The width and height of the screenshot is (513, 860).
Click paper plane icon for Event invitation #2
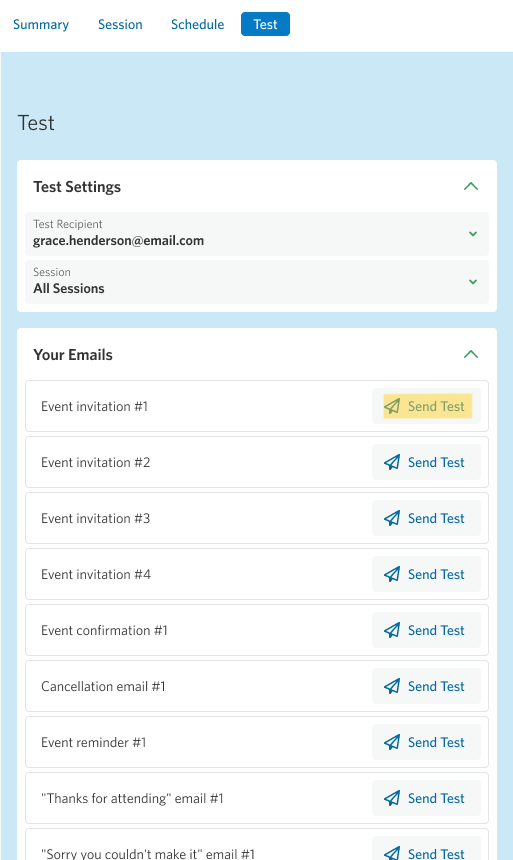392,462
